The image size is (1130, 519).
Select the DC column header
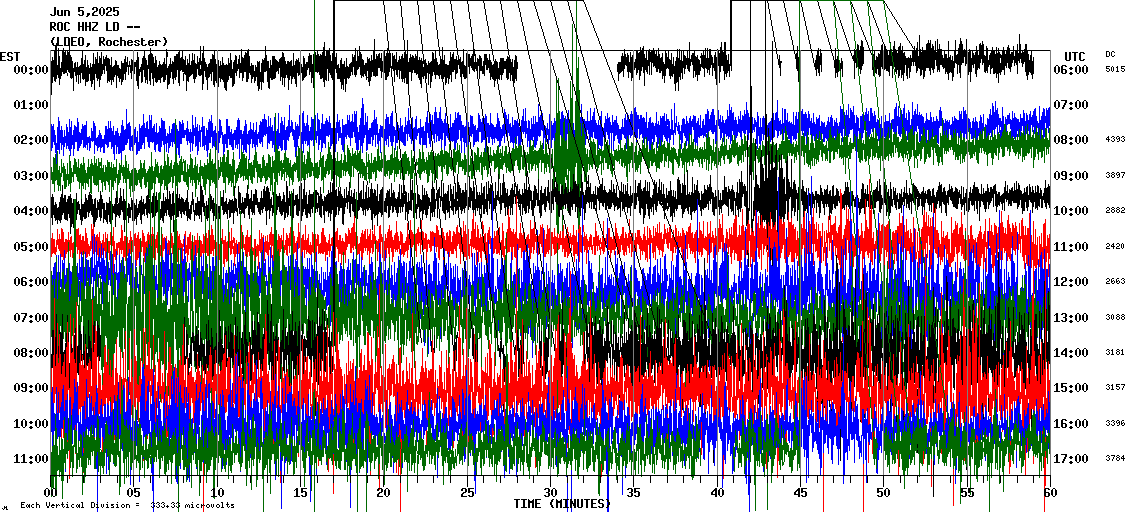coord(1110,54)
